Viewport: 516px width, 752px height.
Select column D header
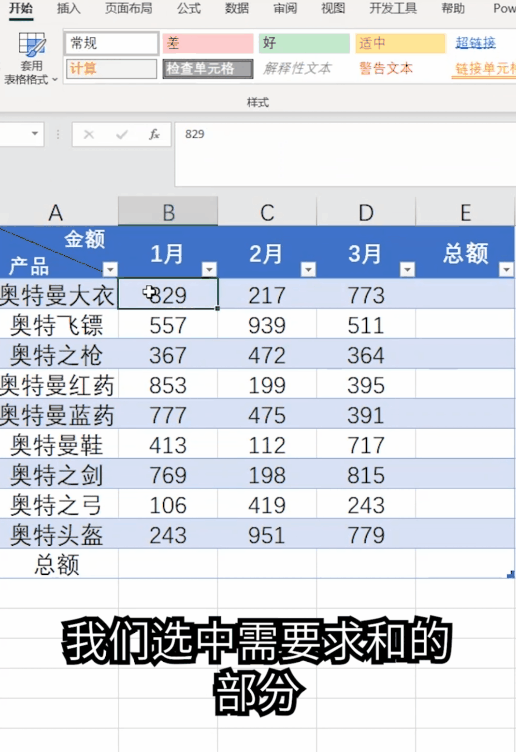point(366,212)
